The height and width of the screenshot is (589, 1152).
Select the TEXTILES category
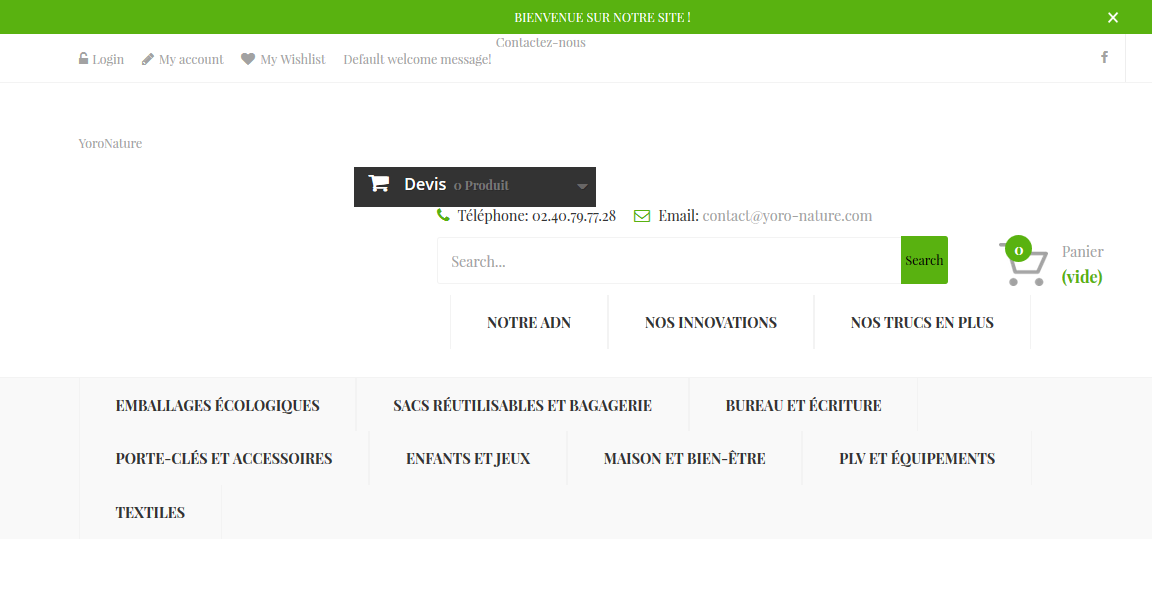click(x=150, y=512)
